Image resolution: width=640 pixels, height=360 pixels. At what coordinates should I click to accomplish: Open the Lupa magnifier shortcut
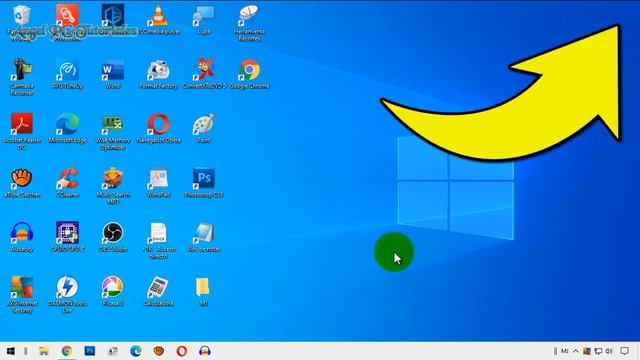[204, 16]
